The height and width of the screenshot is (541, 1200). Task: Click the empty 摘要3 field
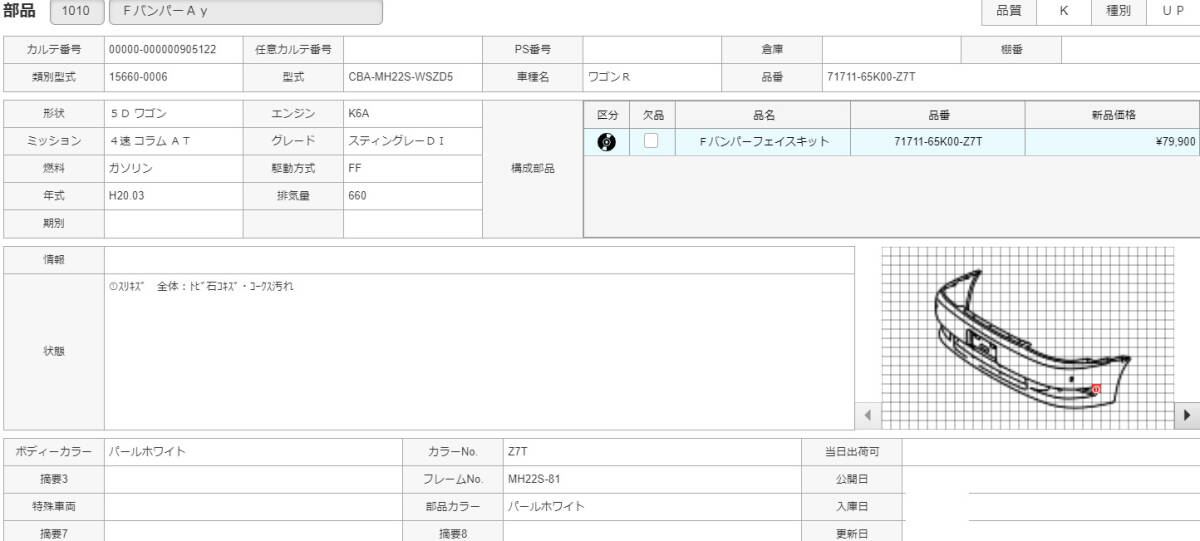[x=253, y=479]
